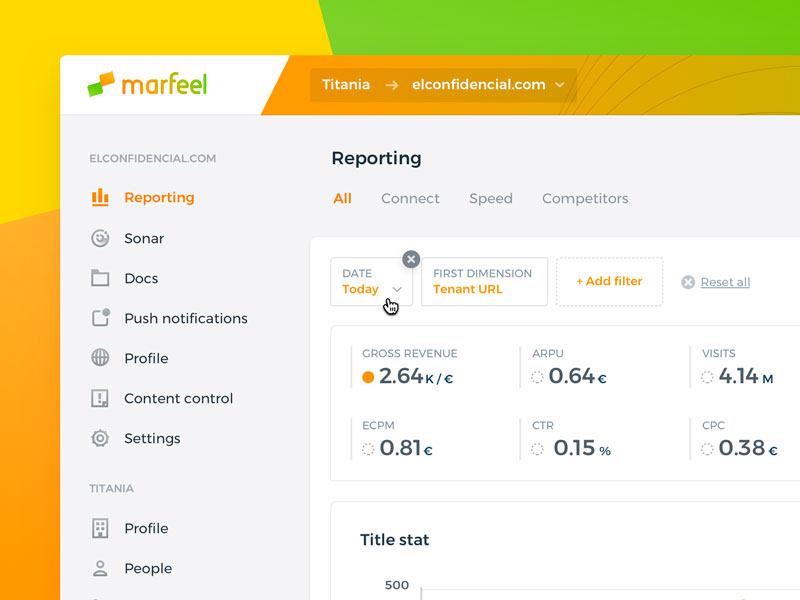
Task: Switch to the Connect tab
Action: [410, 198]
